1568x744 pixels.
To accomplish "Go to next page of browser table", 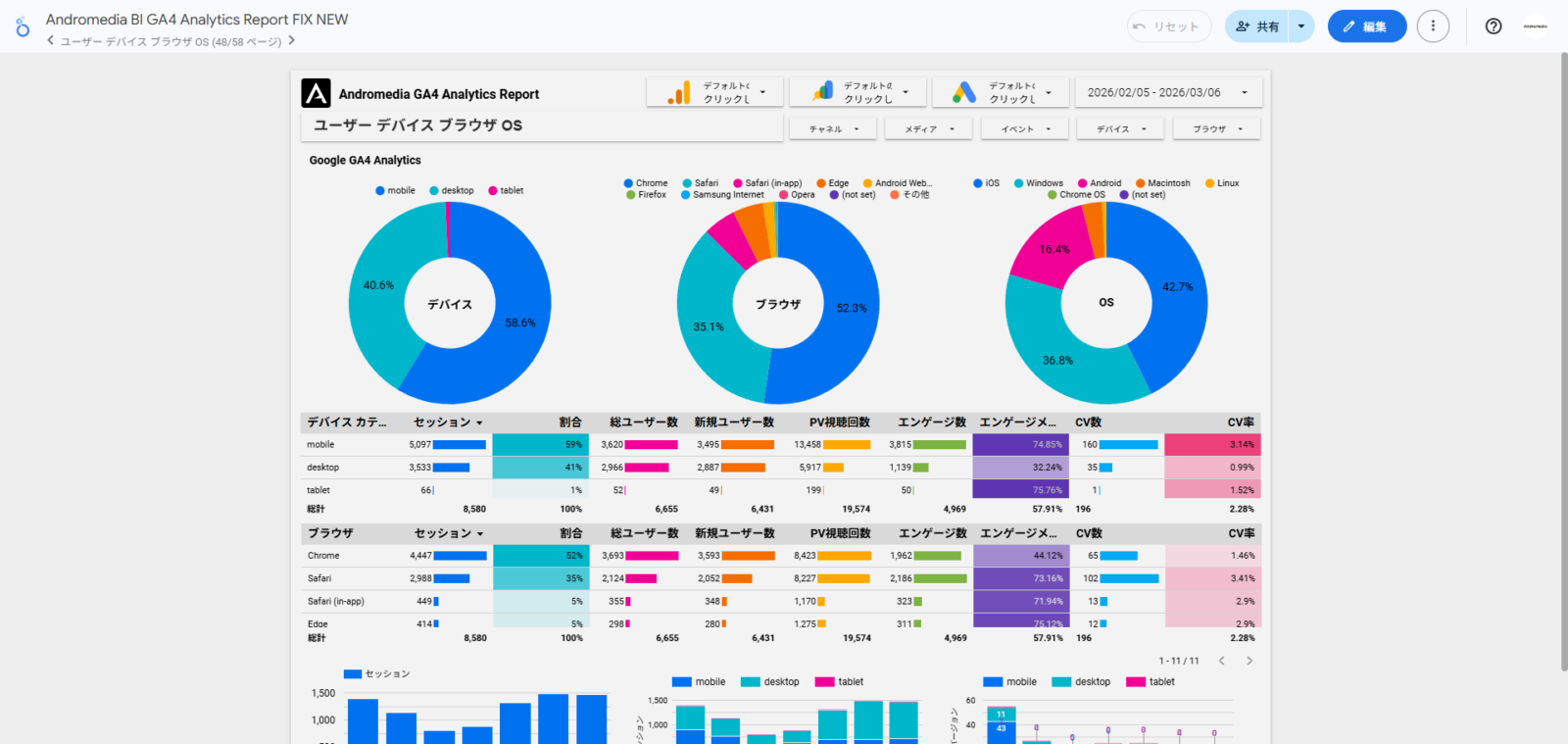I will point(1249,661).
